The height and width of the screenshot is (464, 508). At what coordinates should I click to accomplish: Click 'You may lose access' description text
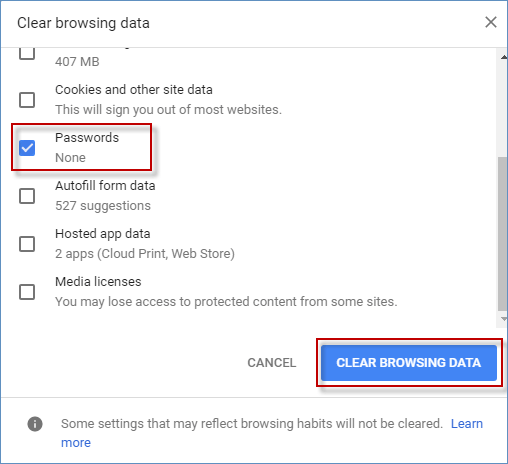click(226, 302)
